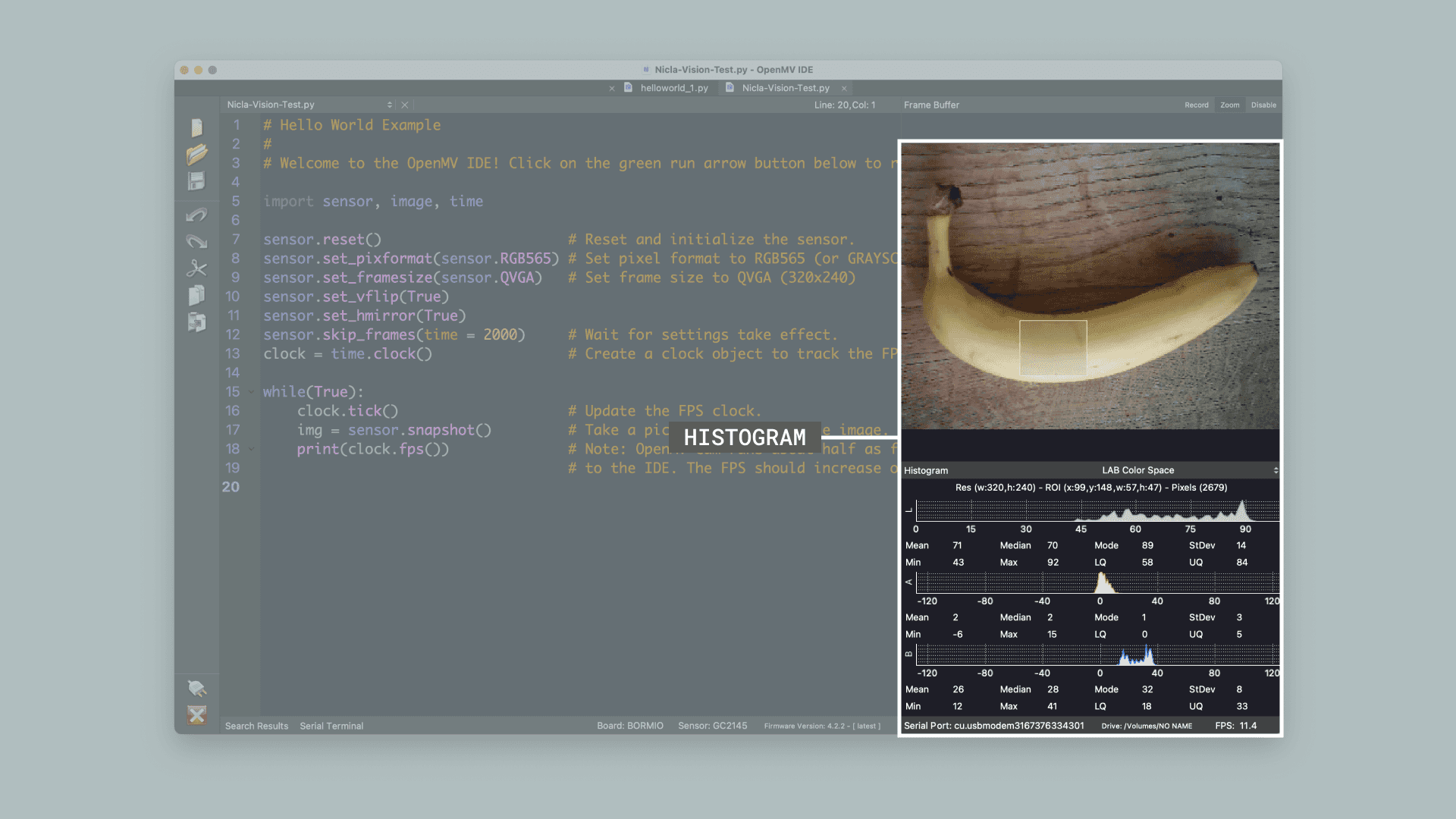1456x819 pixels.
Task: Collapse the while(True) code block
Action: [251, 392]
